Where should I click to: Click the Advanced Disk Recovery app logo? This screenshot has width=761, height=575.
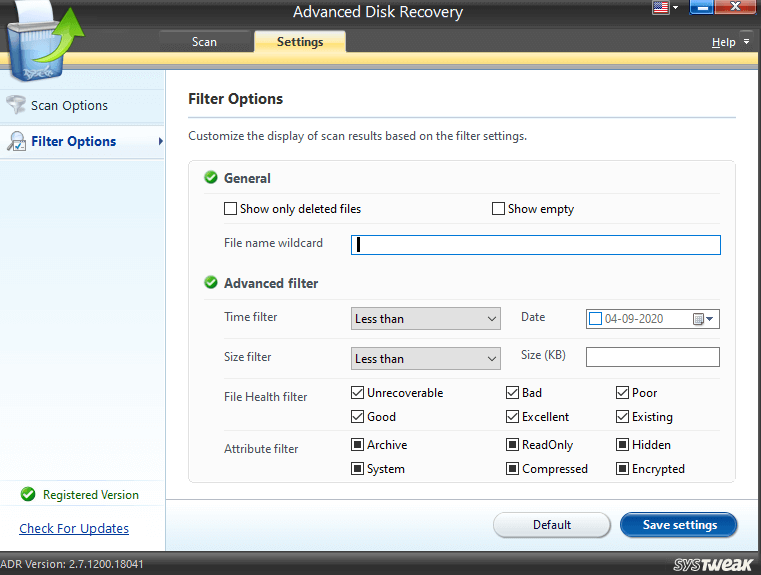coord(45,41)
